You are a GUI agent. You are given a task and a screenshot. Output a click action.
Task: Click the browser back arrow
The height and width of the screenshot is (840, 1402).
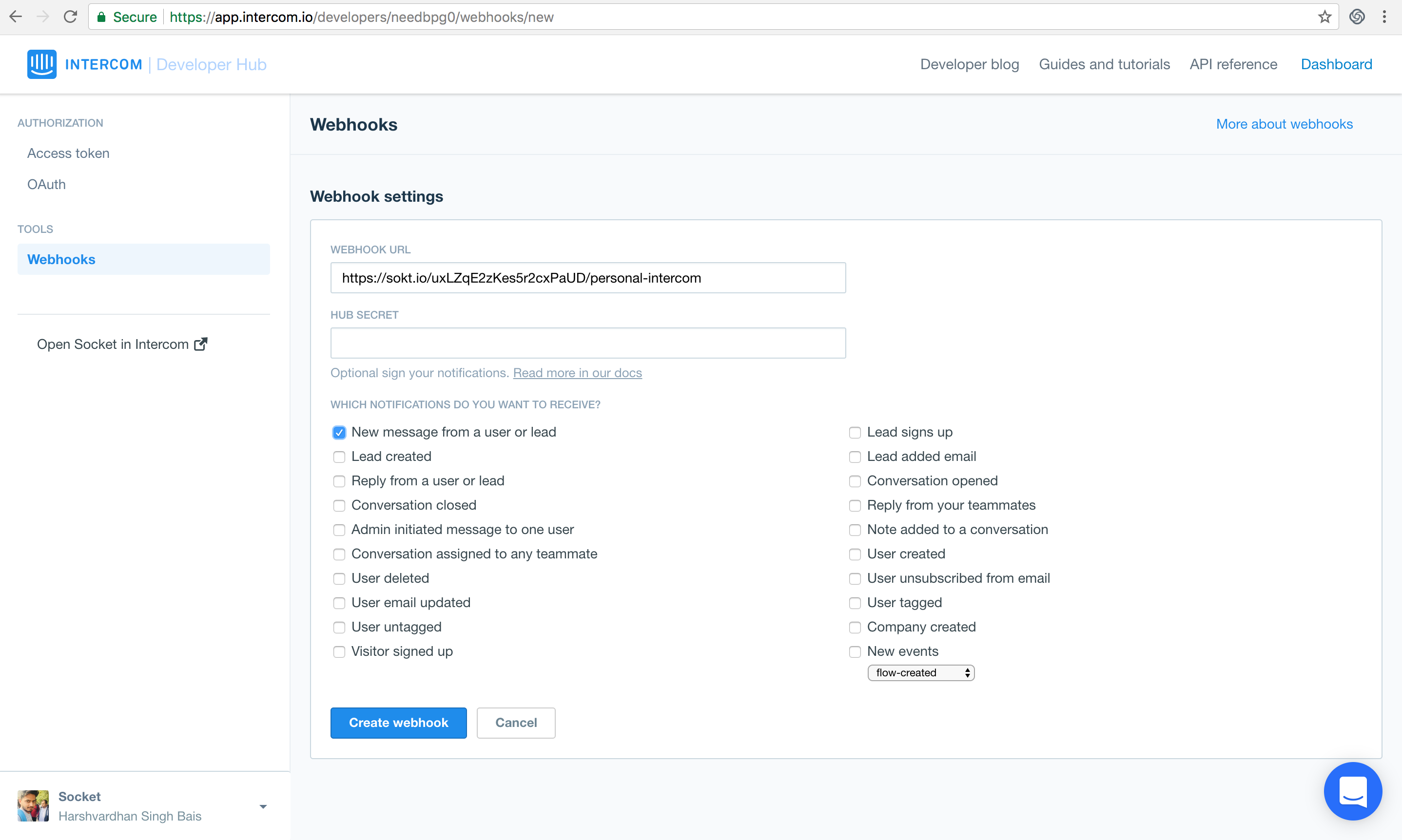[15, 17]
